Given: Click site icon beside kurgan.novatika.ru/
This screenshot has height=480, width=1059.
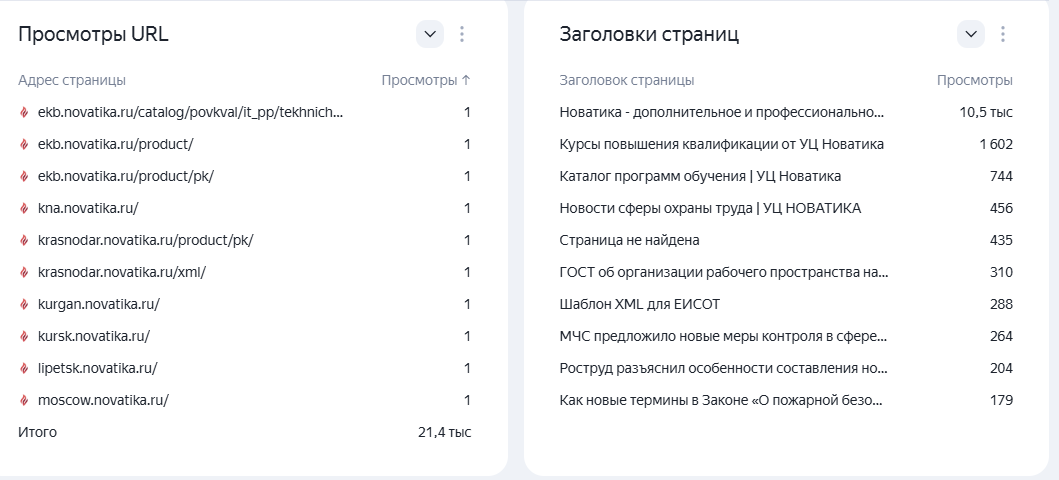Looking at the screenshot, I should (x=24, y=304).
